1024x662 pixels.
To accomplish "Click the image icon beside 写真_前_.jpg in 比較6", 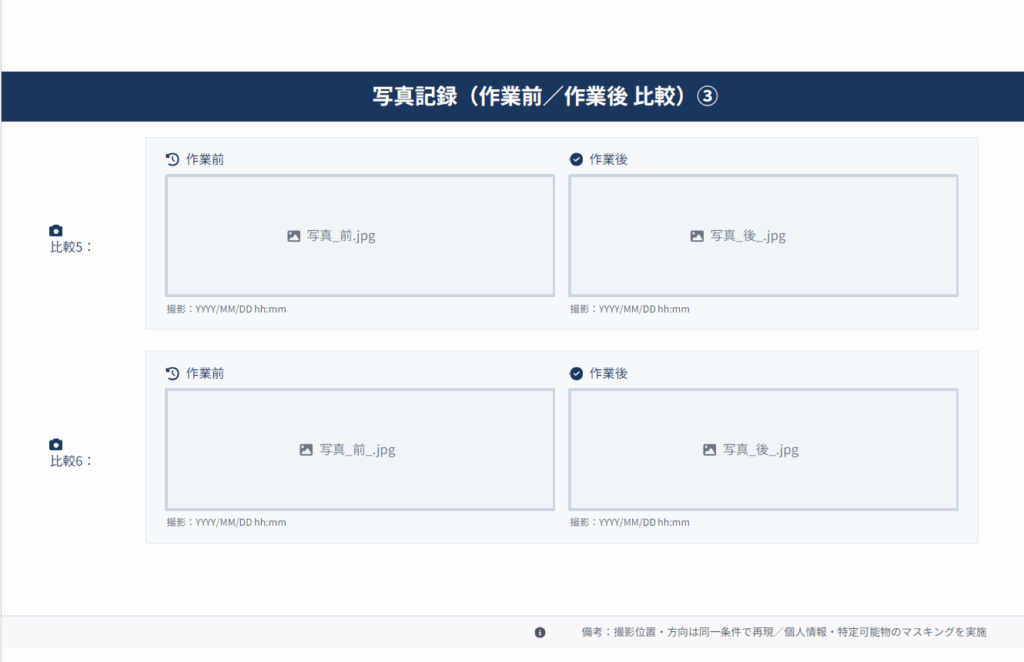I will coord(307,450).
